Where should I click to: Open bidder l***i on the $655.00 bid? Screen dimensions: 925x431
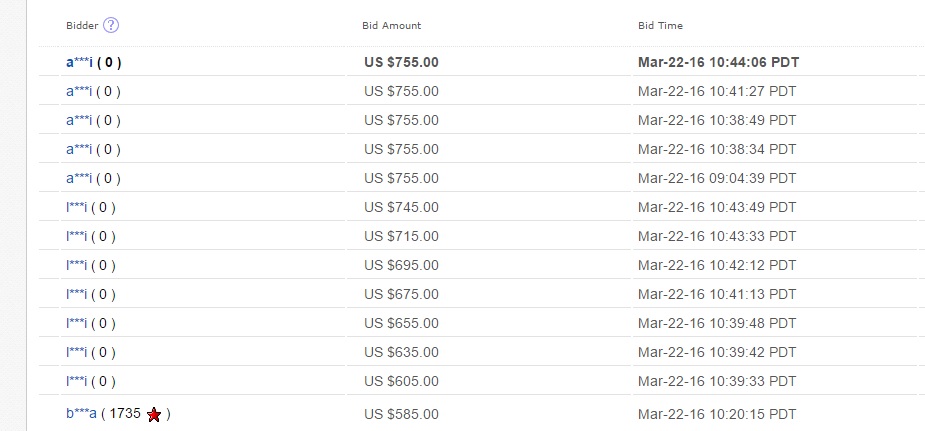(x=77, y=323)
